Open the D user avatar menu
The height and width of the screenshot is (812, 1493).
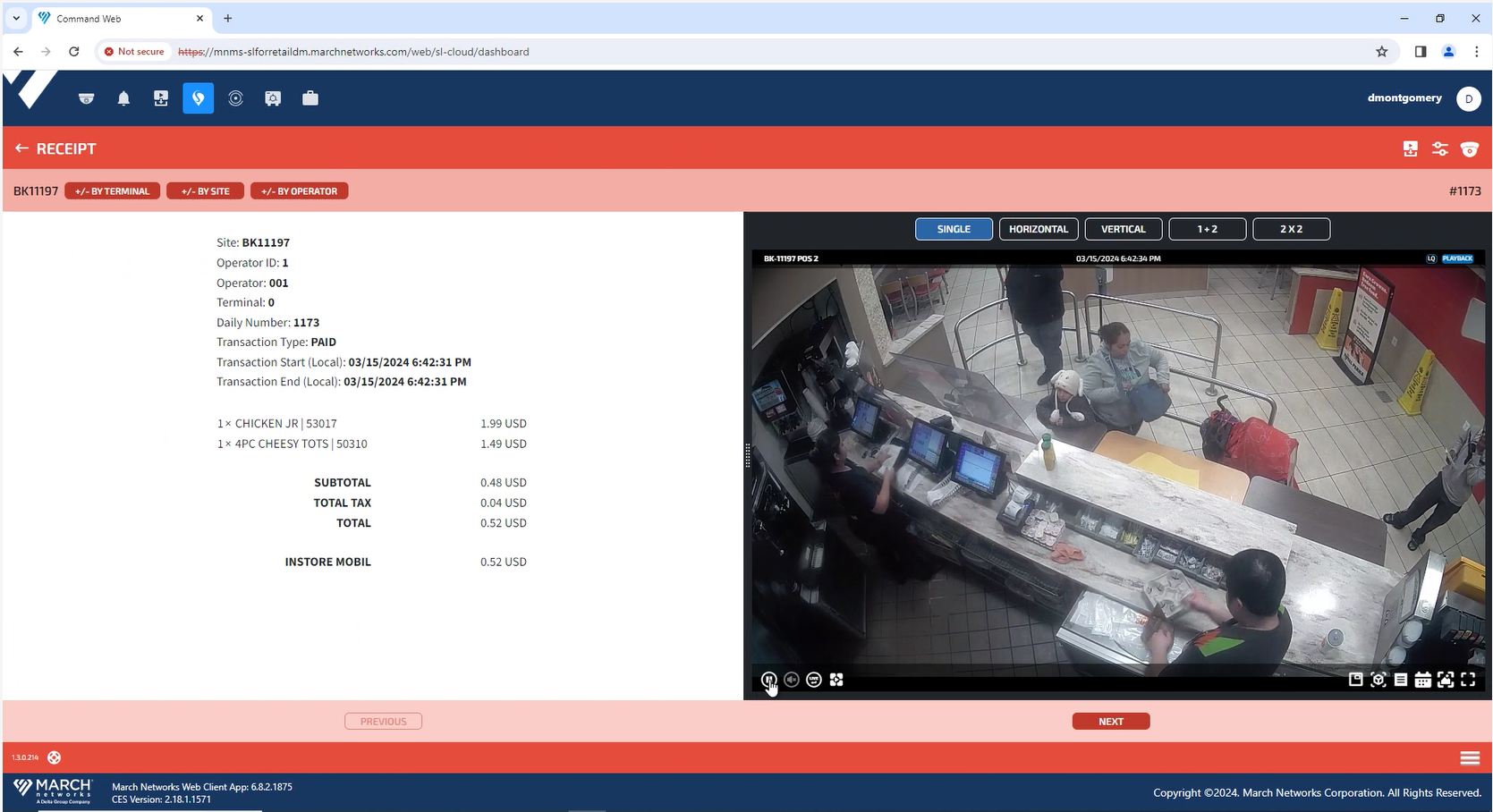click(1469, 98)
